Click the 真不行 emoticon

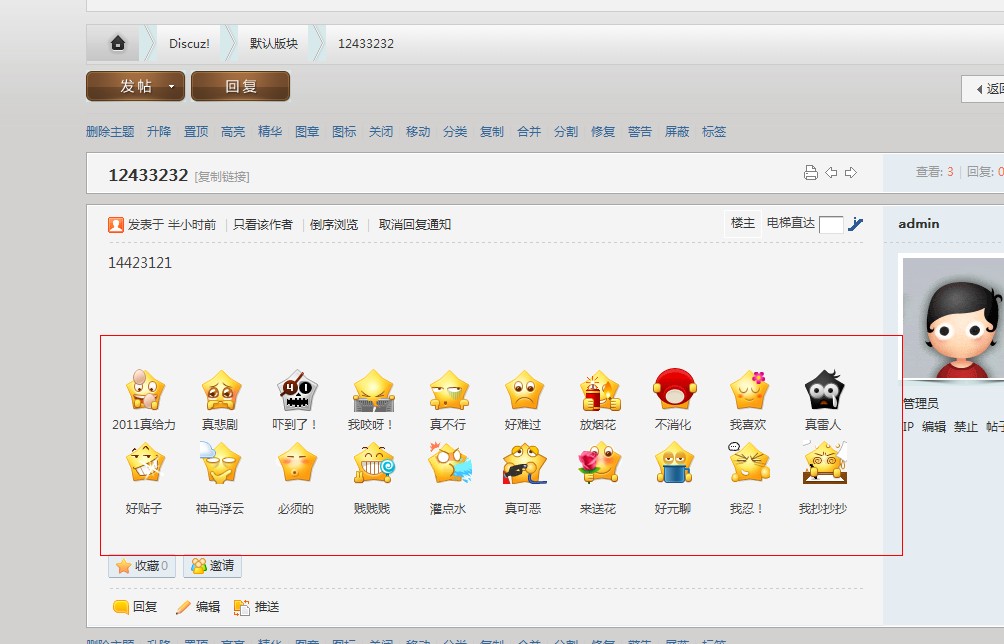(x=449, y=389)
